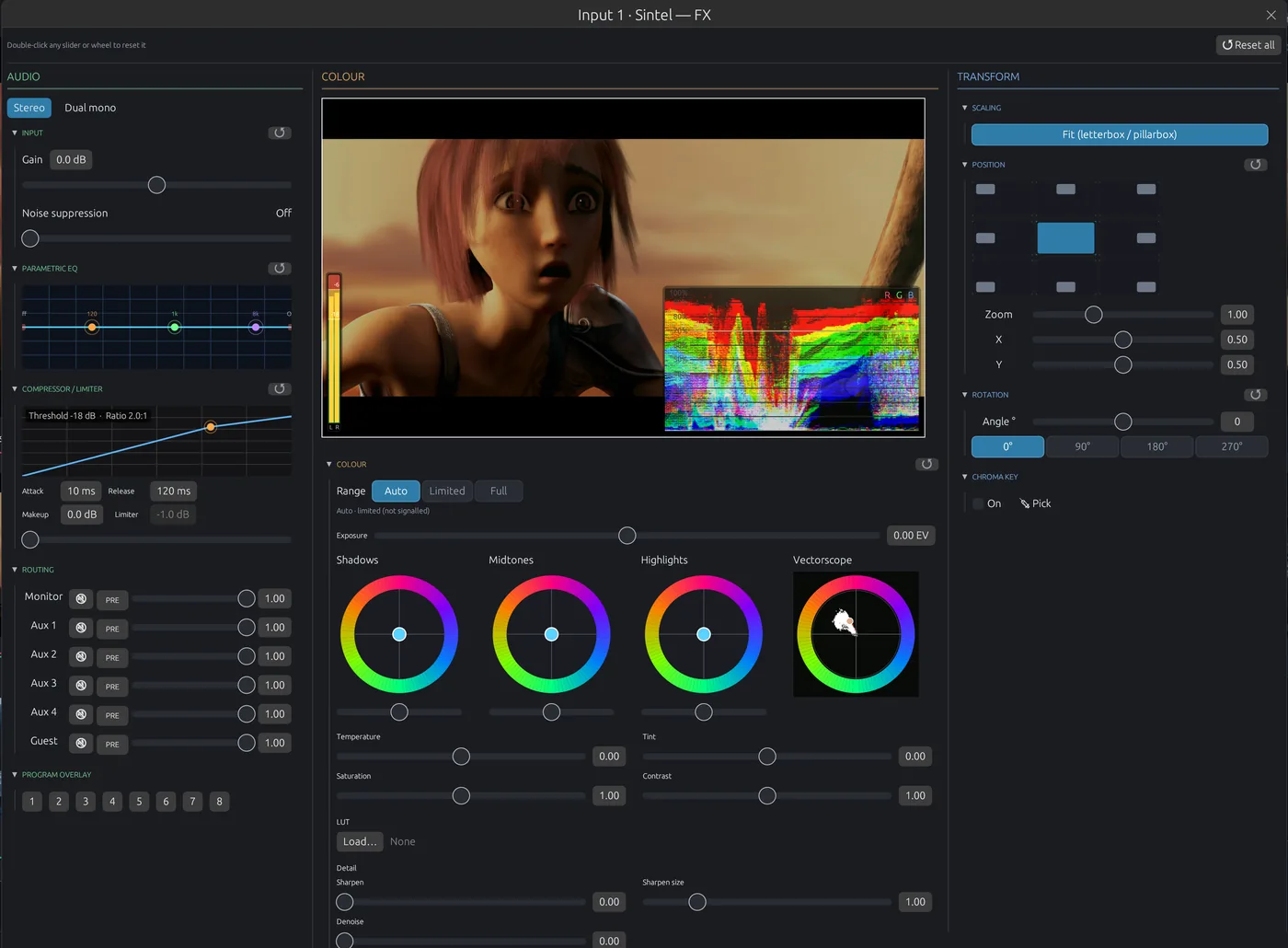Collapse the Compressor / Limiter section
This screenshot has height=948, width=1288.
click(x=15, y=389)
